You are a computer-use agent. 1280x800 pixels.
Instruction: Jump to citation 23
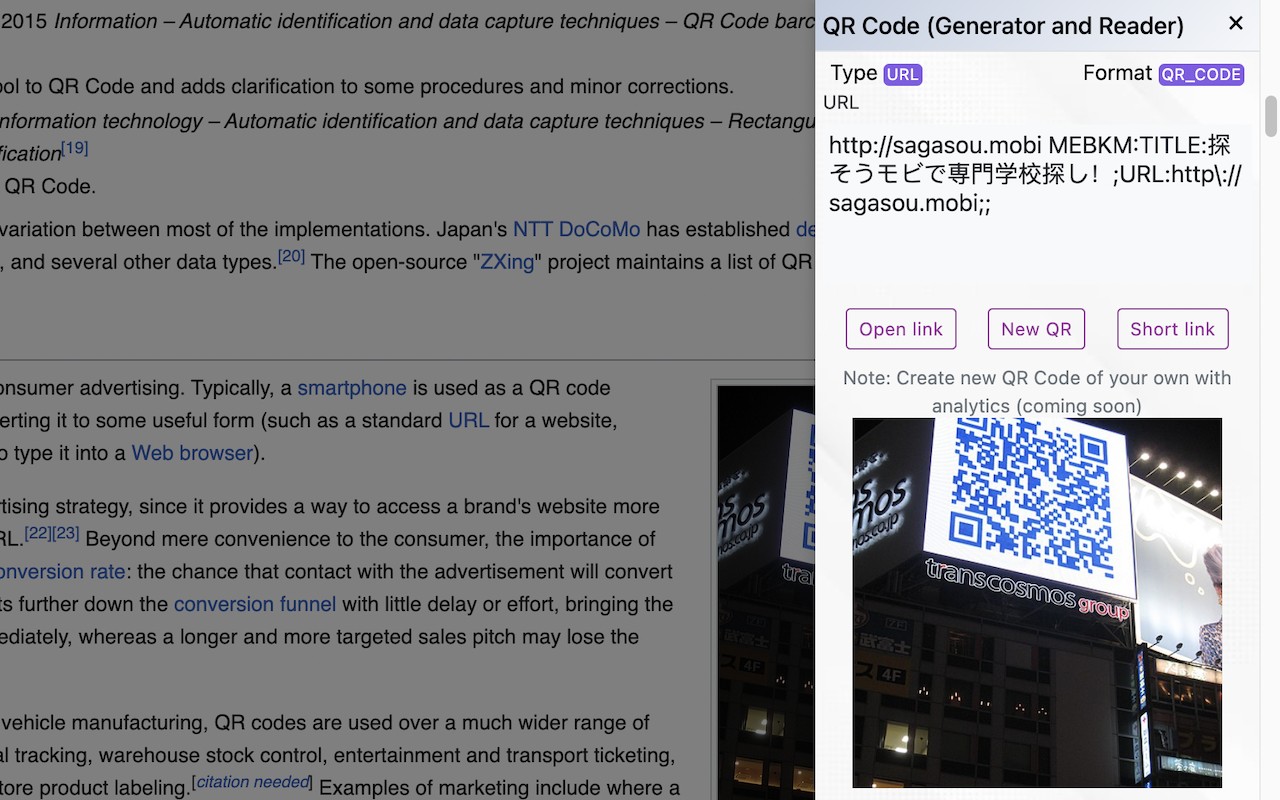coord(66,533)
